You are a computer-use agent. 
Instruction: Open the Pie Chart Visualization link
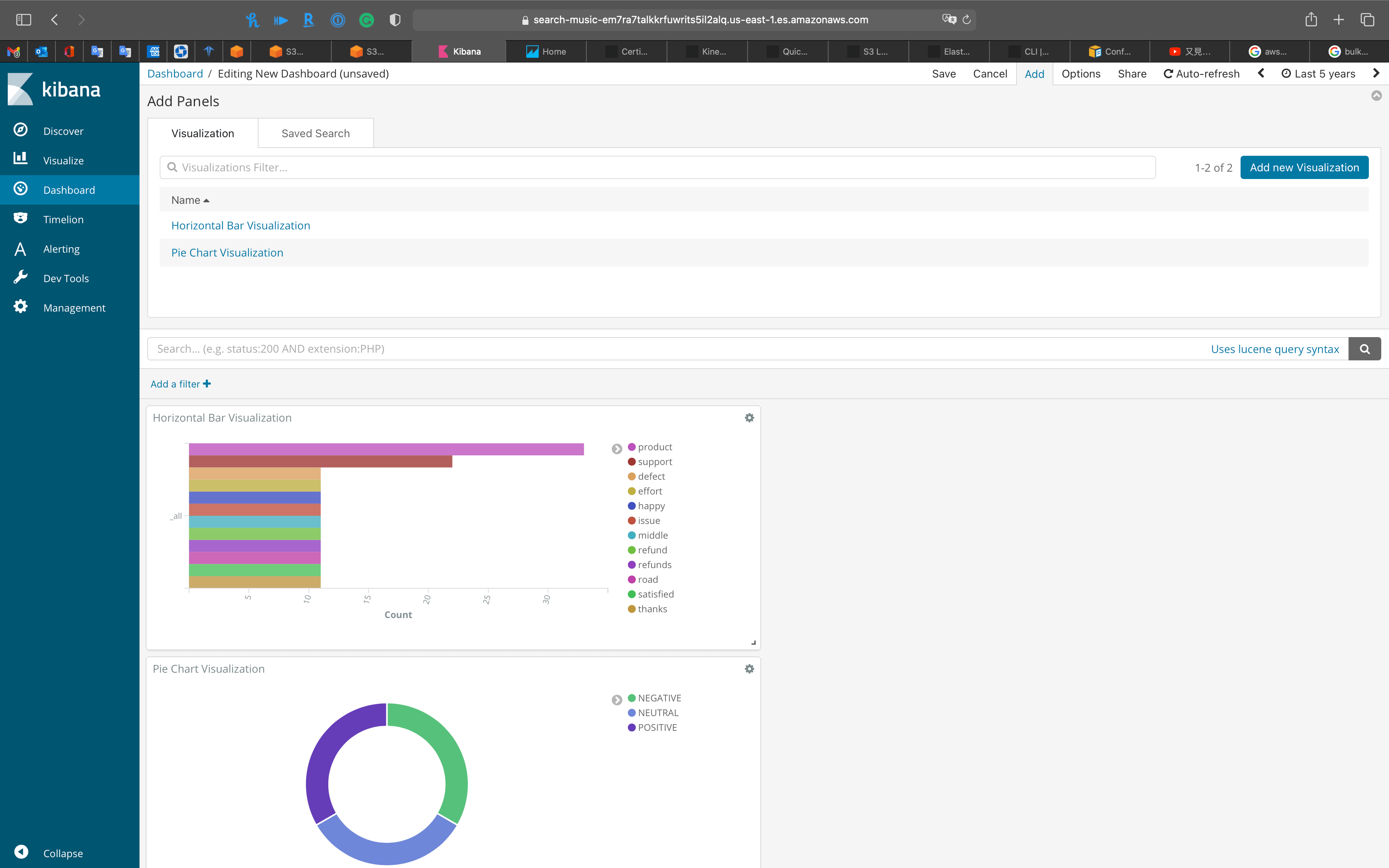[x=227, y=253]
